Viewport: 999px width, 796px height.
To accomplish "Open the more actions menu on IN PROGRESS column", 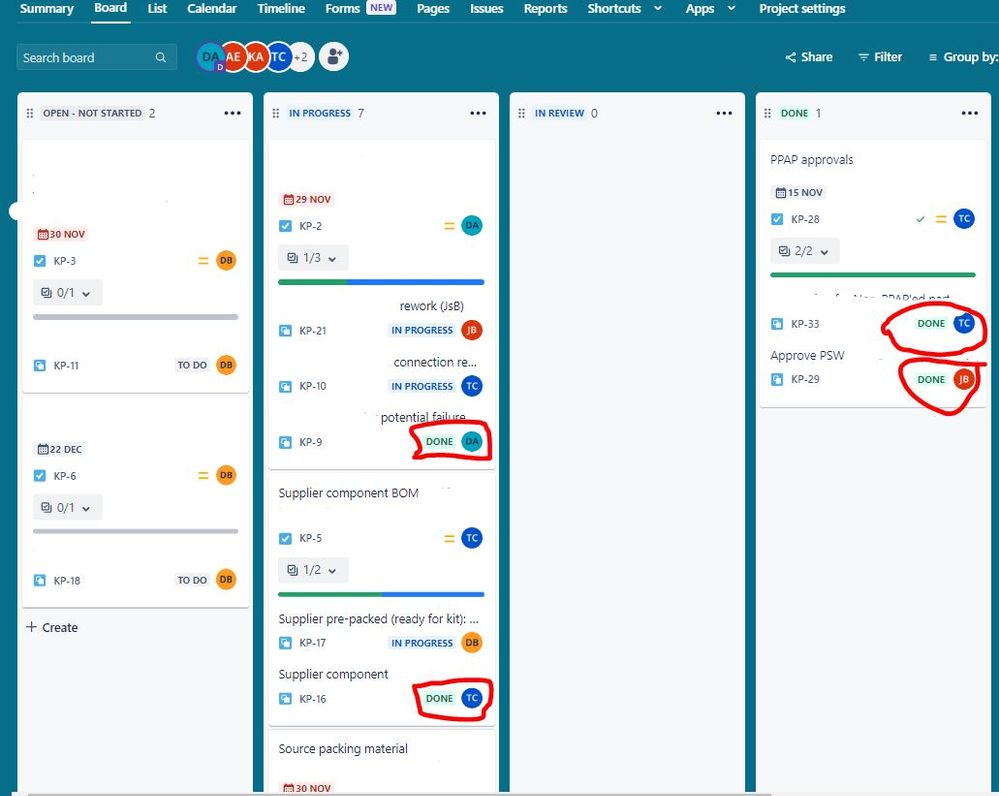I will [x=478, y=113].
